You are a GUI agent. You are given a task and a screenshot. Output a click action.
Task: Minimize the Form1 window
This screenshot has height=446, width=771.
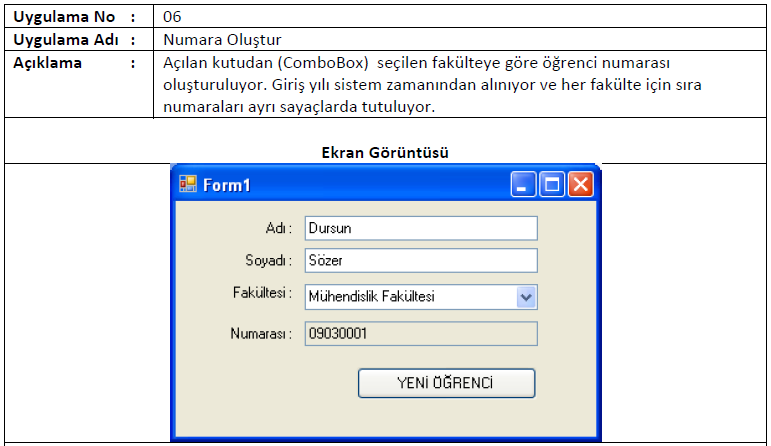click(523, 185)
